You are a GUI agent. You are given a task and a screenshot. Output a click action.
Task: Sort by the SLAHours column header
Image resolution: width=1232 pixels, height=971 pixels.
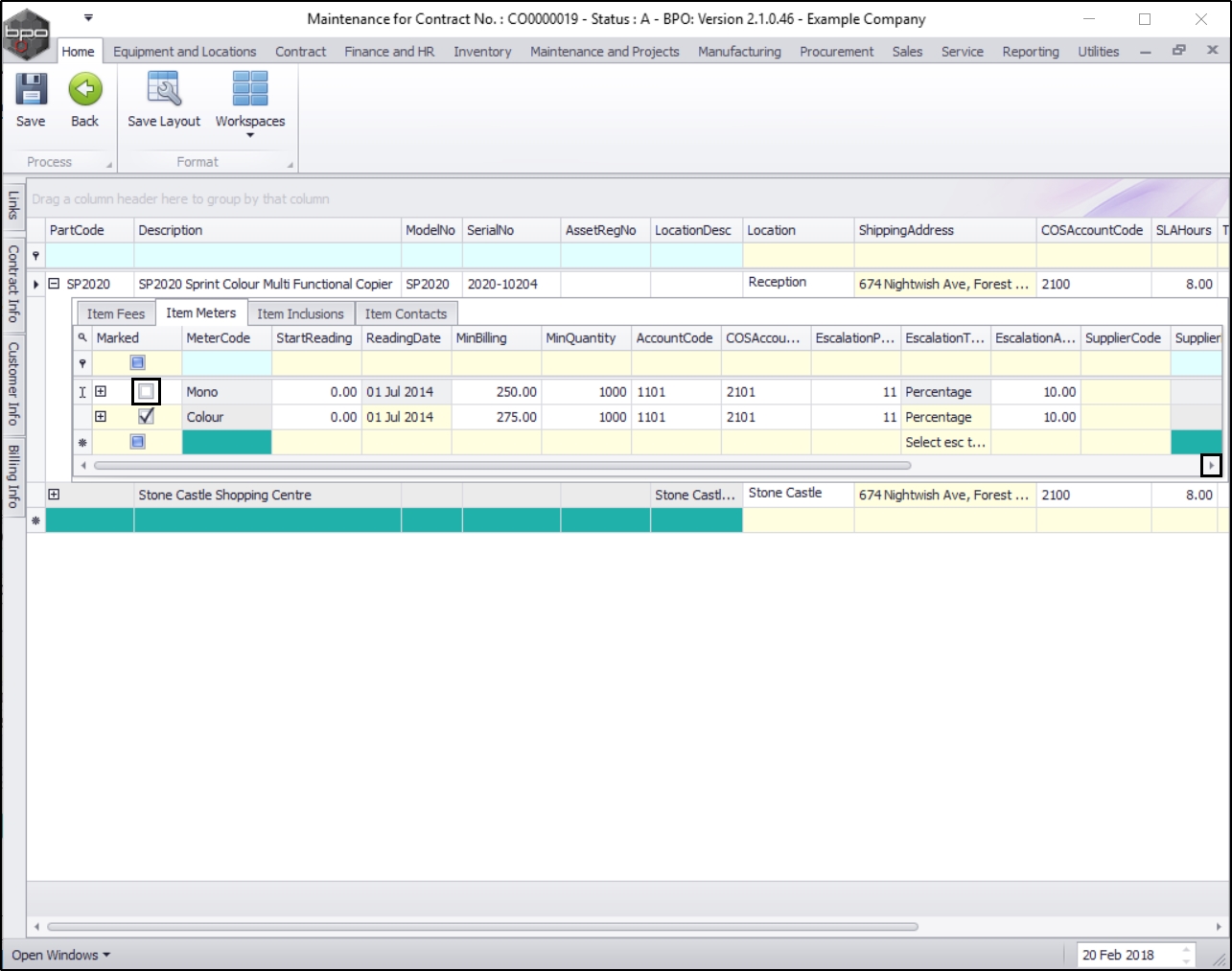point(1184,230)
